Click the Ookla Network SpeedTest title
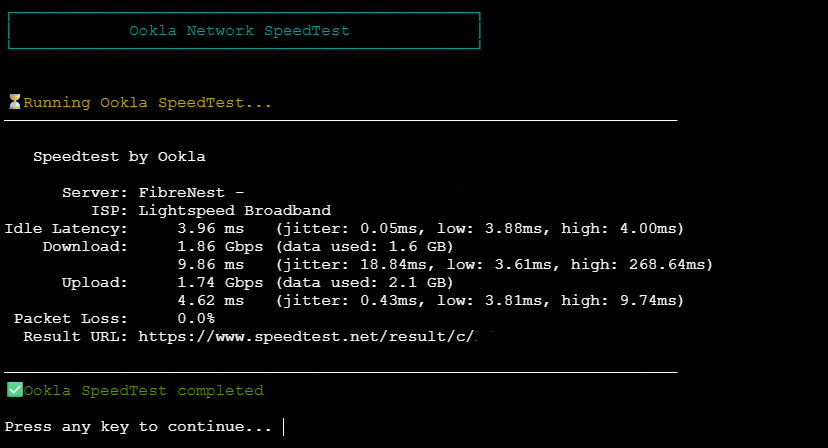Screen dimensions: 828x448 click(x=239, y=31)
